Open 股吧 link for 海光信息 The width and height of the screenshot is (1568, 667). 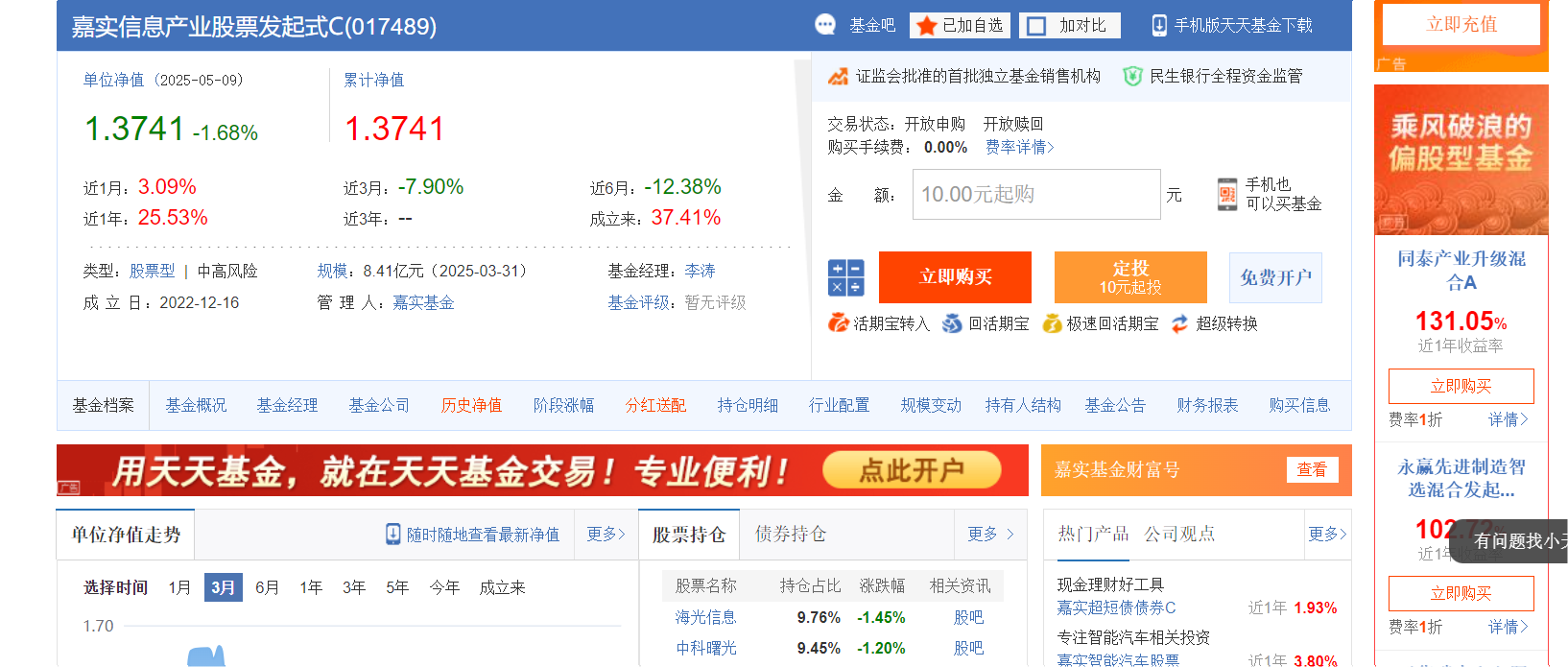(968, 617)
